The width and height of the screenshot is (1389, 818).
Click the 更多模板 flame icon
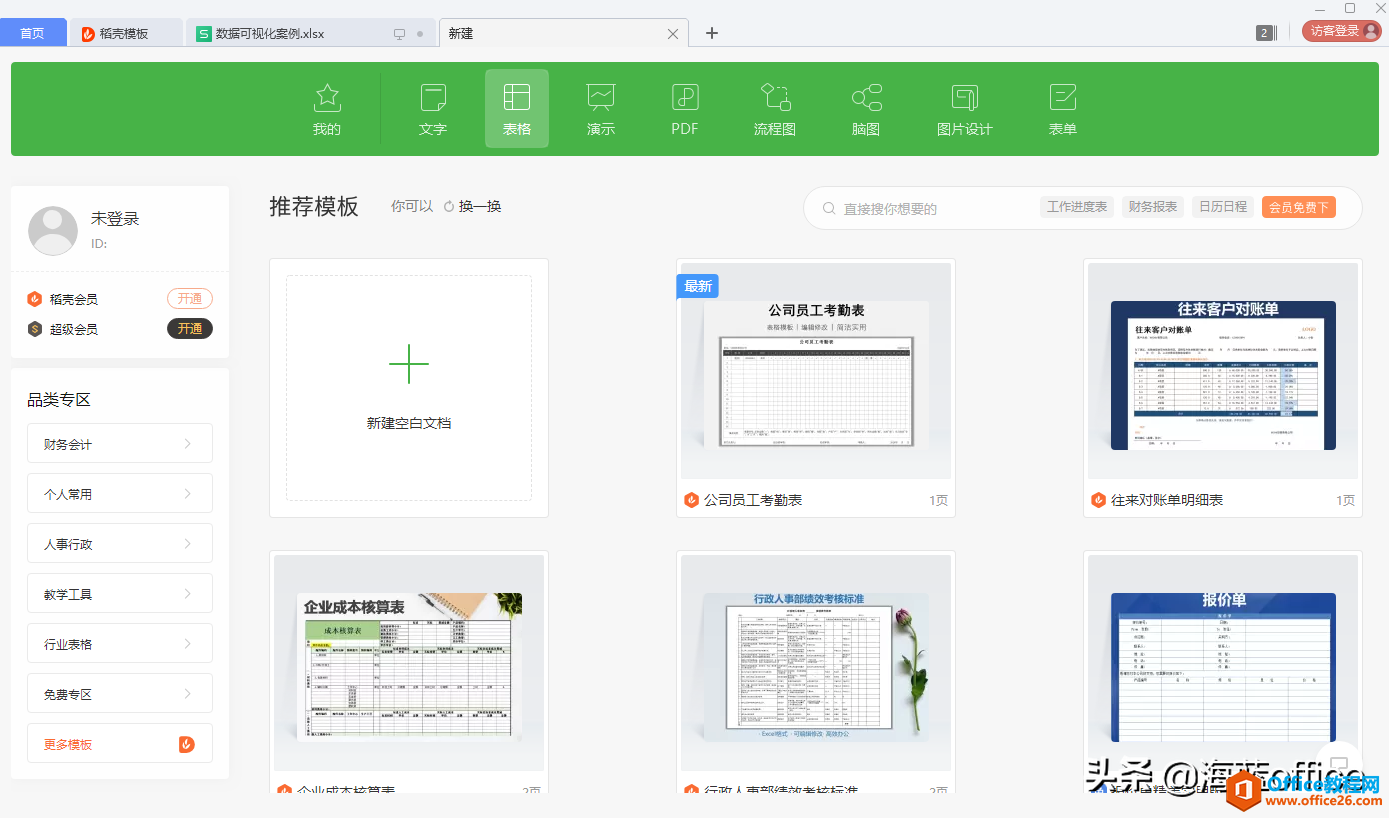187,744
